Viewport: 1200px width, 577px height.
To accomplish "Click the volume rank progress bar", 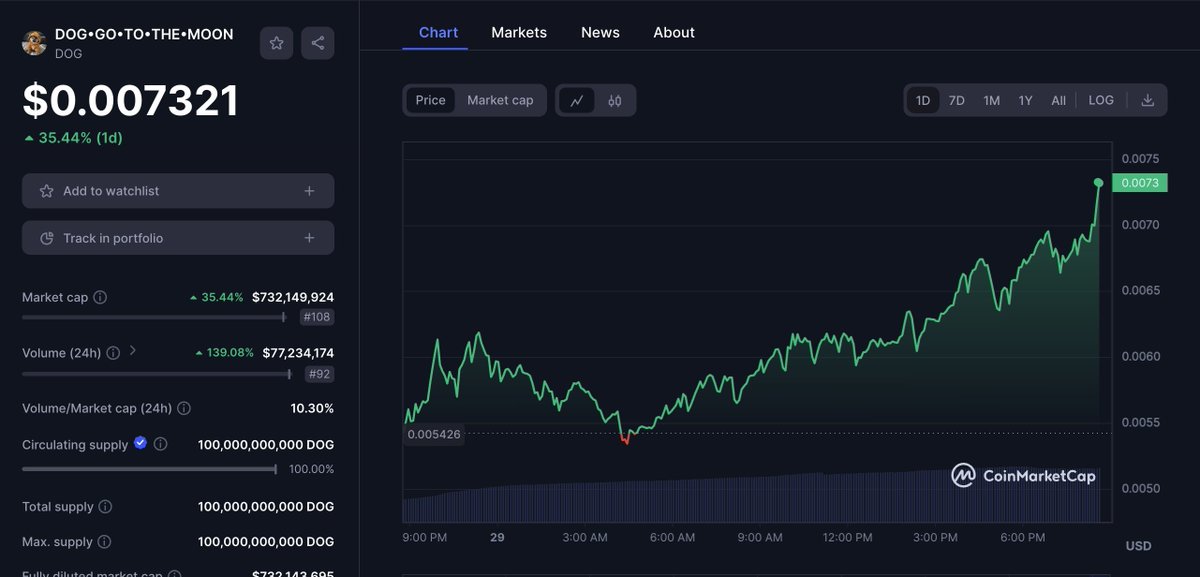I will click(x=156, y=374).
